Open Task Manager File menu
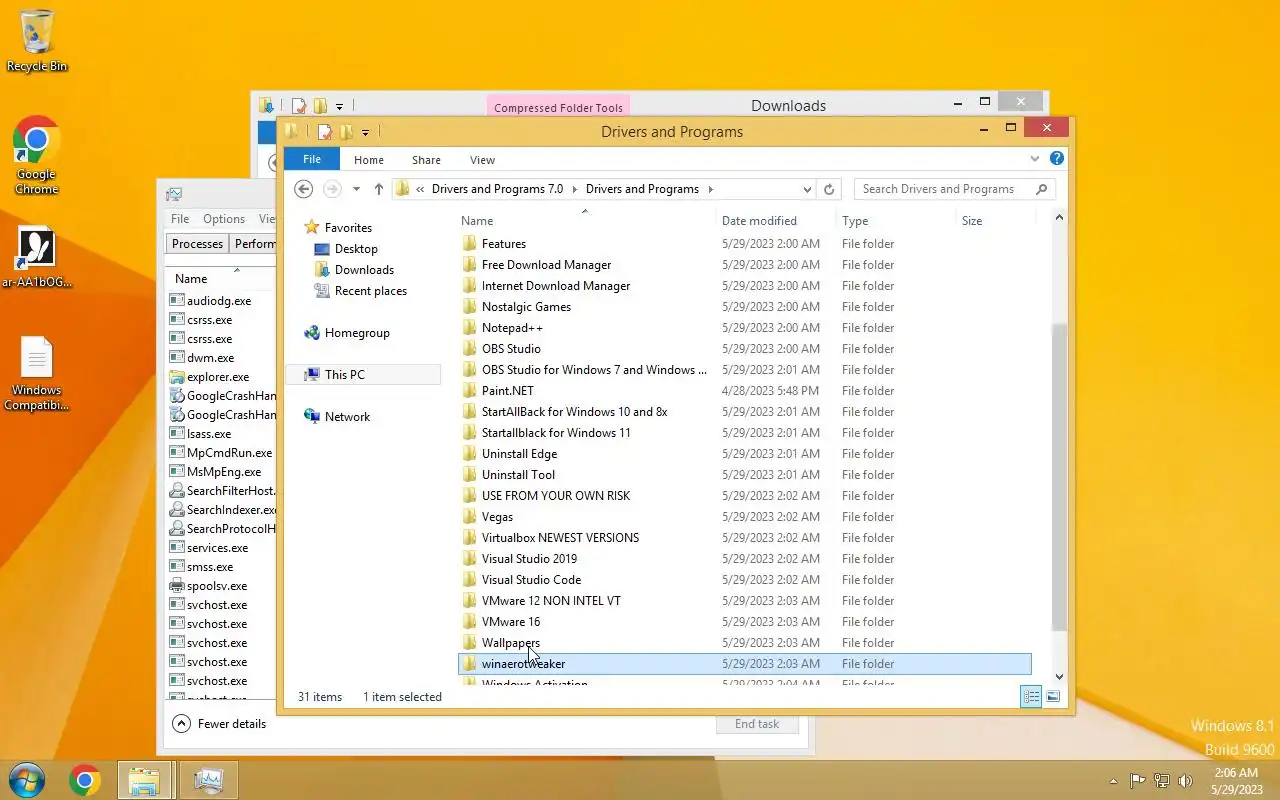The image size is (1280, 800). (x=180, y=219)
